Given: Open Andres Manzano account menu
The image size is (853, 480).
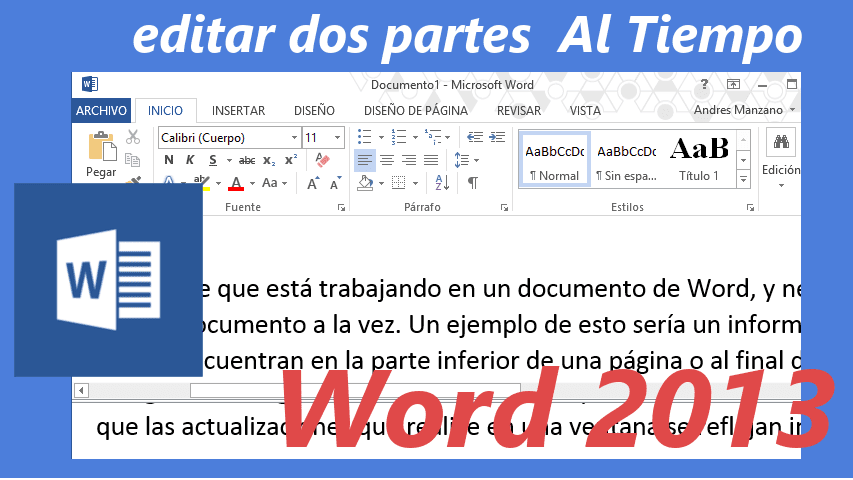Looking at the screenshot, I should coord(744,110).
